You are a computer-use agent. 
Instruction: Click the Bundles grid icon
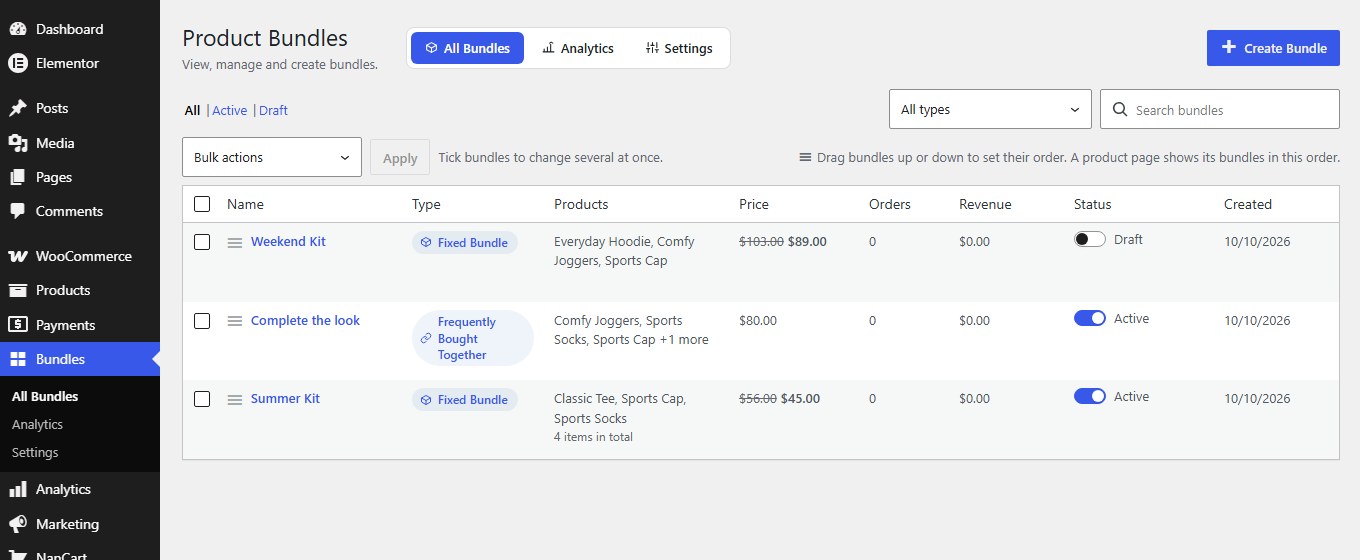click(18, 359)
